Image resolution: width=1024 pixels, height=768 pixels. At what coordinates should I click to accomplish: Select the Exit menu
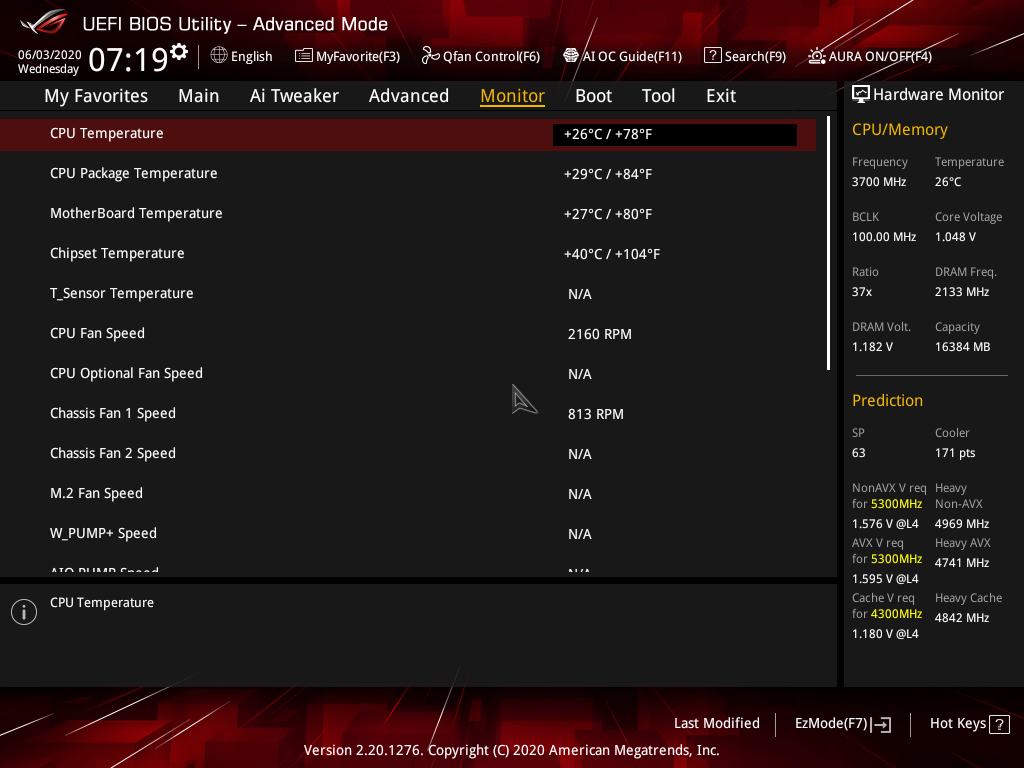(x=720, y=95)
